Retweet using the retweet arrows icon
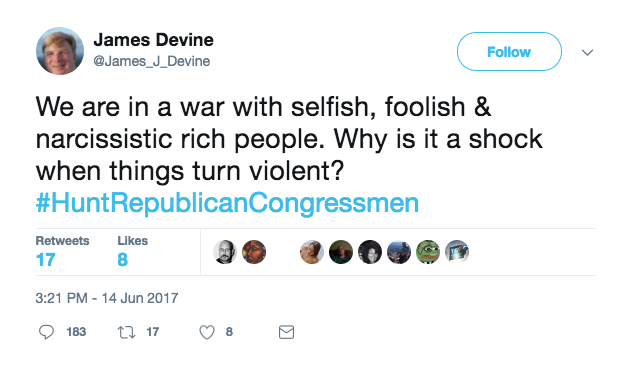Image resolution: width=624 pixels, height=368 pixels. [127, 332]
